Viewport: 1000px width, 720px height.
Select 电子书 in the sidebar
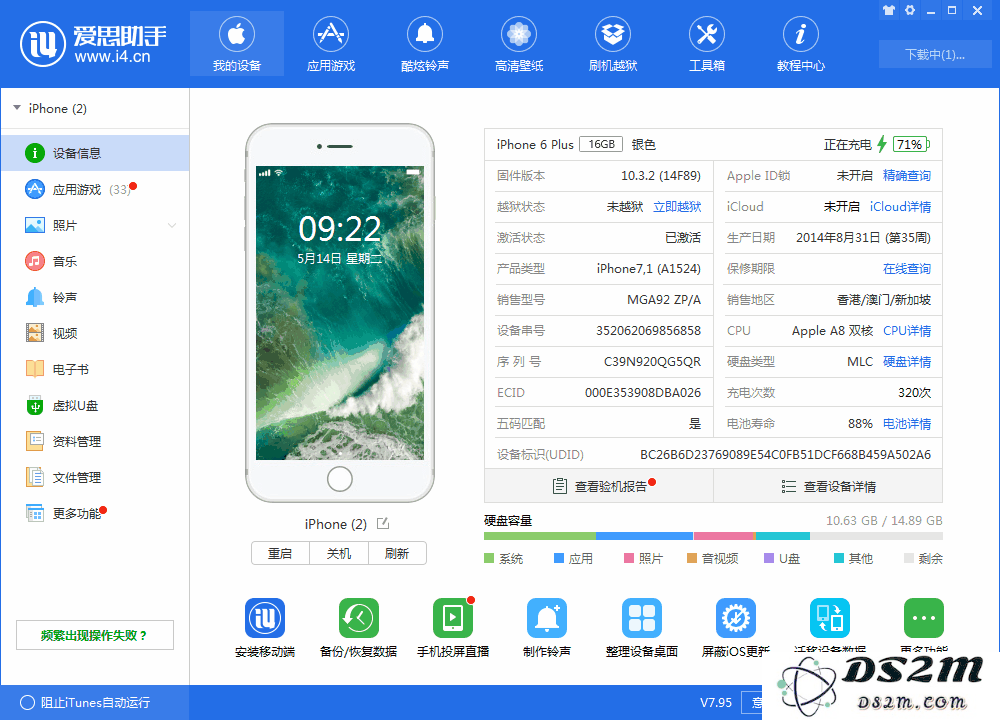[95, 369]
